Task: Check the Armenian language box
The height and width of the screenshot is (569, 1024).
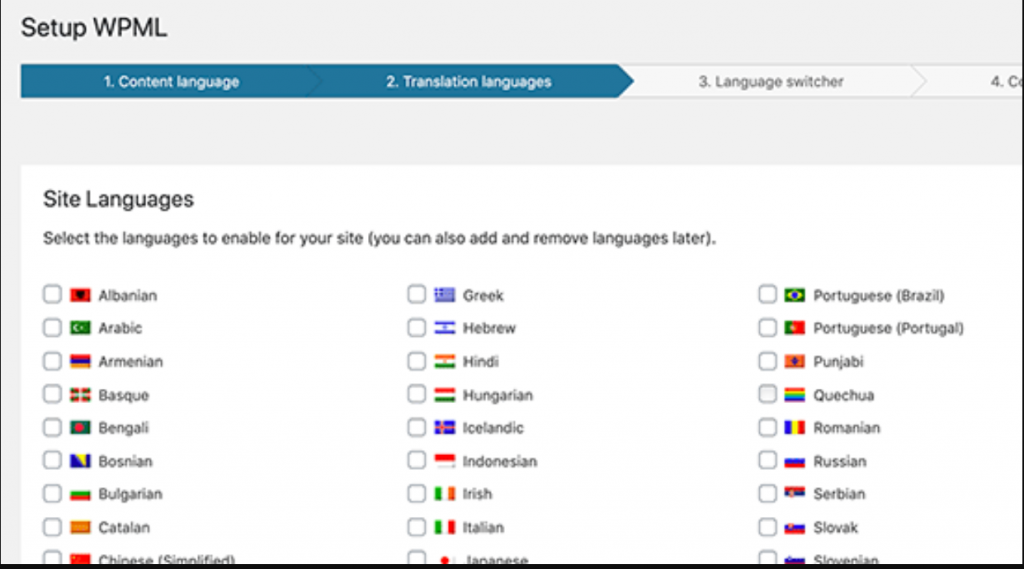Action: [52, 361]
